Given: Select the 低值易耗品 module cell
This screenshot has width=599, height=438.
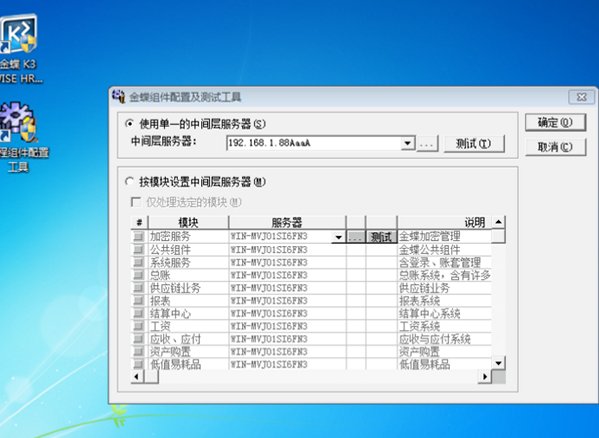Looking at the screenshot, I should [x=188, y=364].
